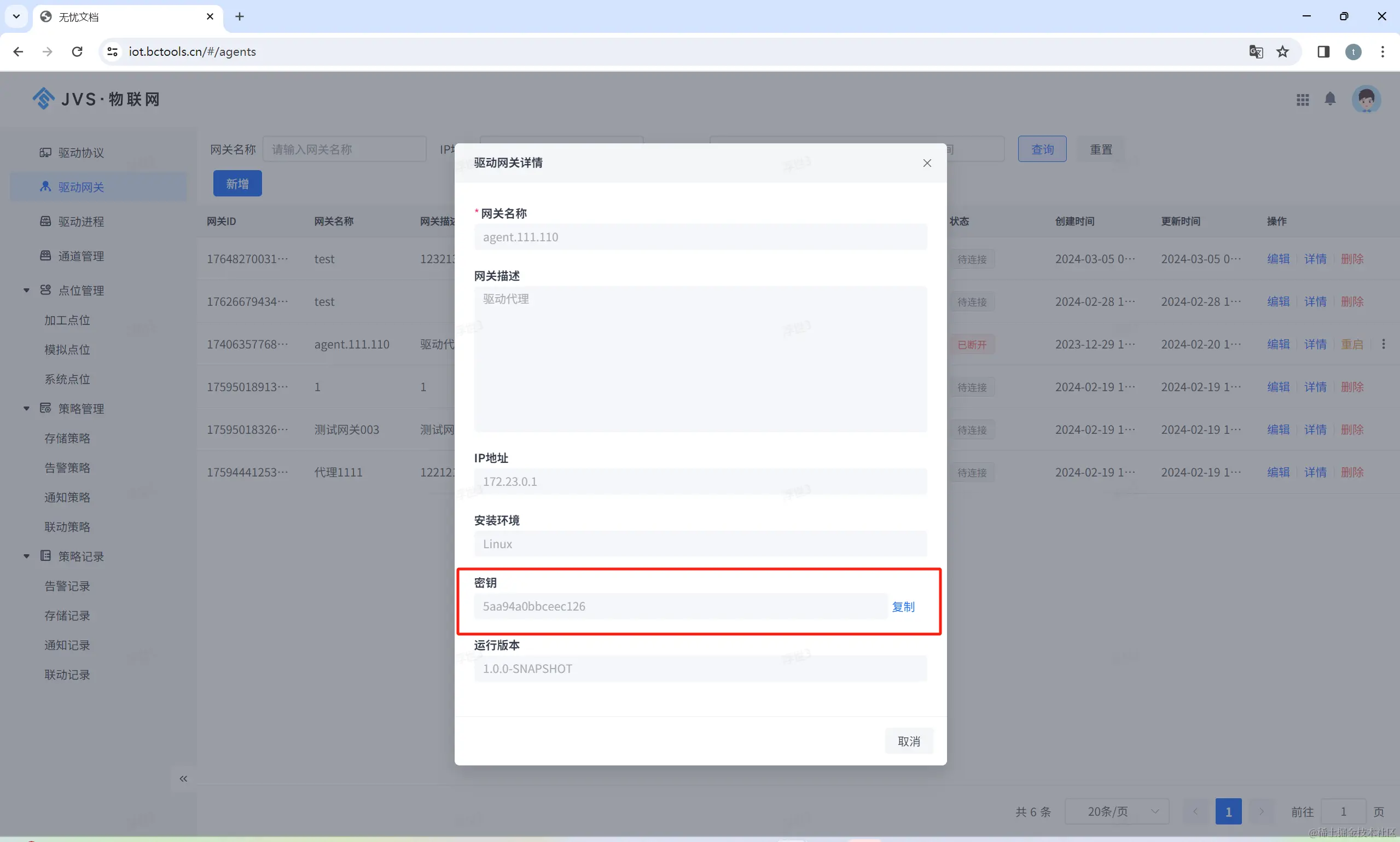The width and height of the screenshot is (1400, 842).
Task: Open more actions for agent.111.110 row
Action: pyautogui.click(x=1383, y=344)
